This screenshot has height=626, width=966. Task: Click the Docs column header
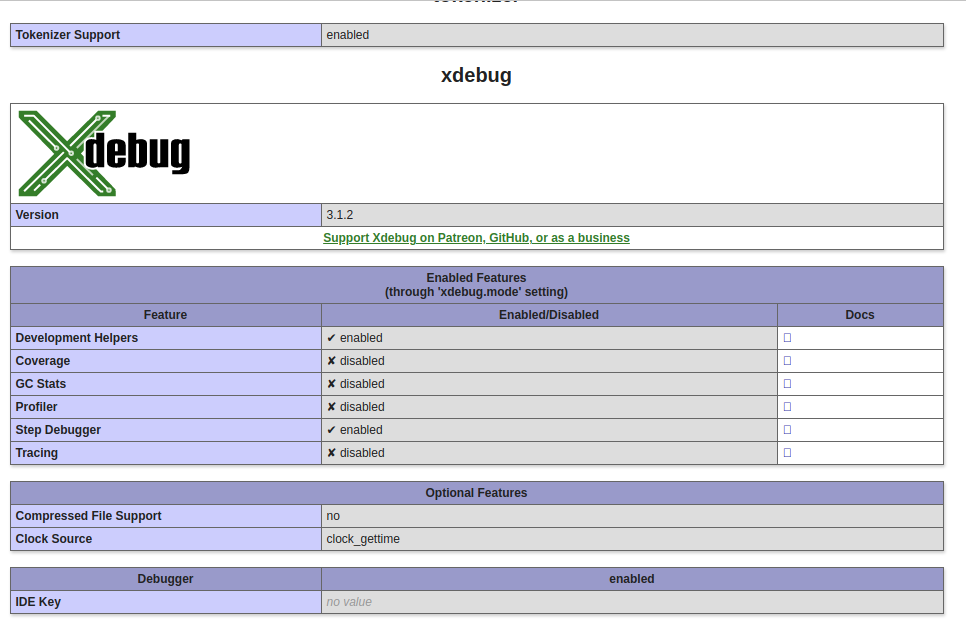tap(860, 315)
